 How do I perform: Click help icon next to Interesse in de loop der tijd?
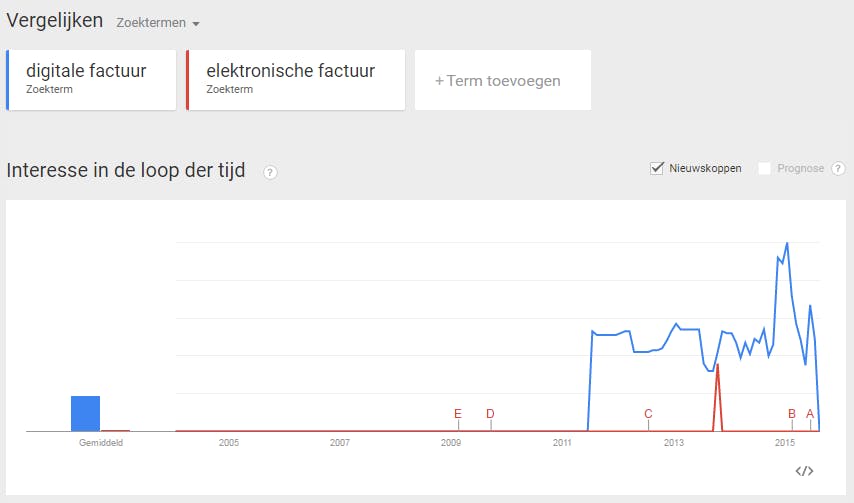tap(270, 172)
